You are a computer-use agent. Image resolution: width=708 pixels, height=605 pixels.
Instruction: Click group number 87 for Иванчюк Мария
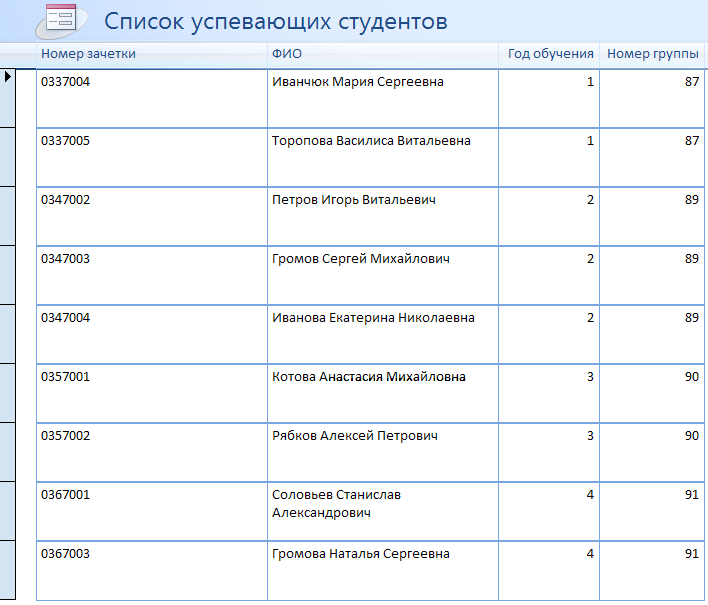coord(652,98)
